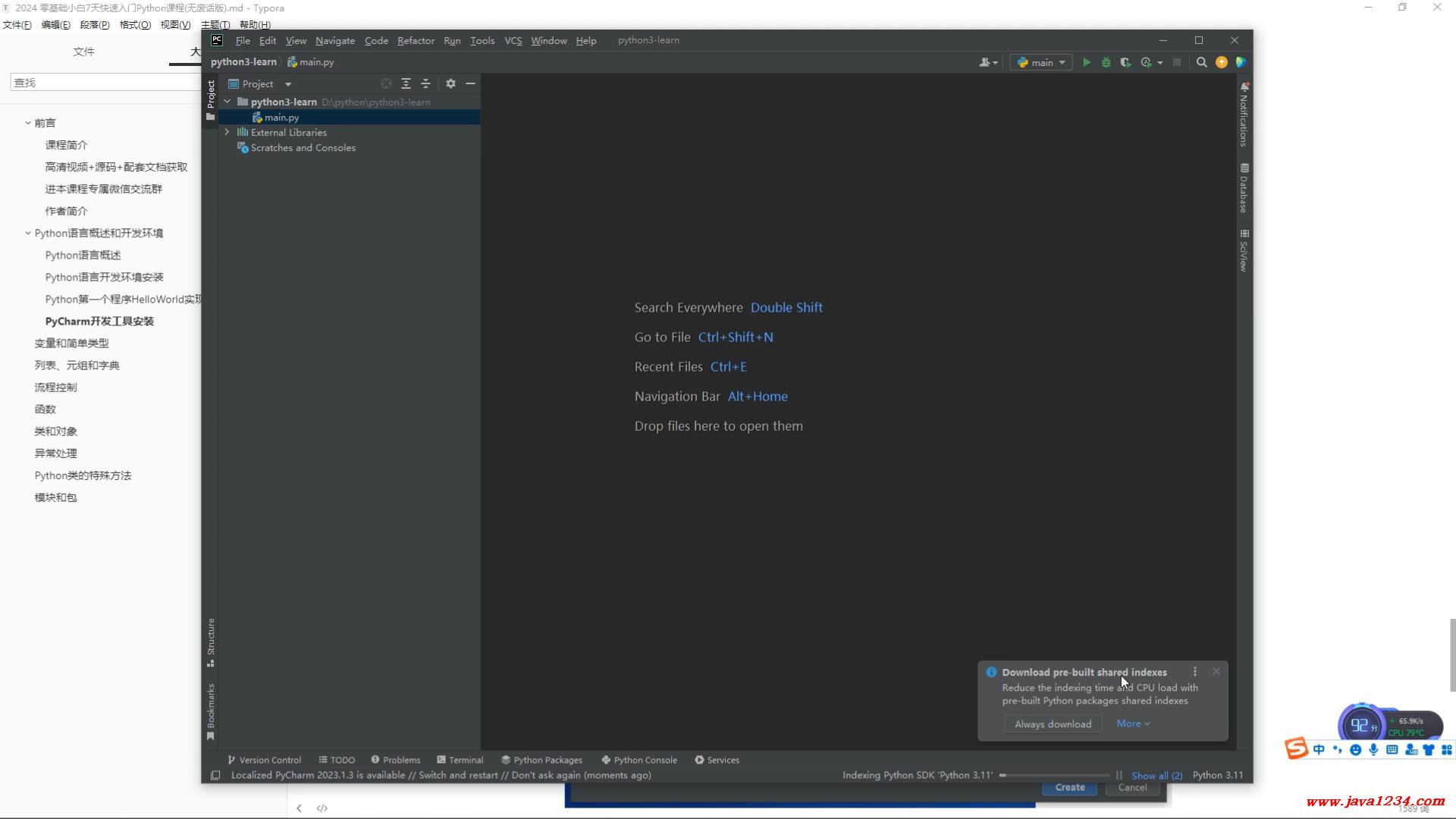This screenshot has height=819, width=1456.
Task: Open SciView tool window on right sidebar
Action: [1244, 250]
